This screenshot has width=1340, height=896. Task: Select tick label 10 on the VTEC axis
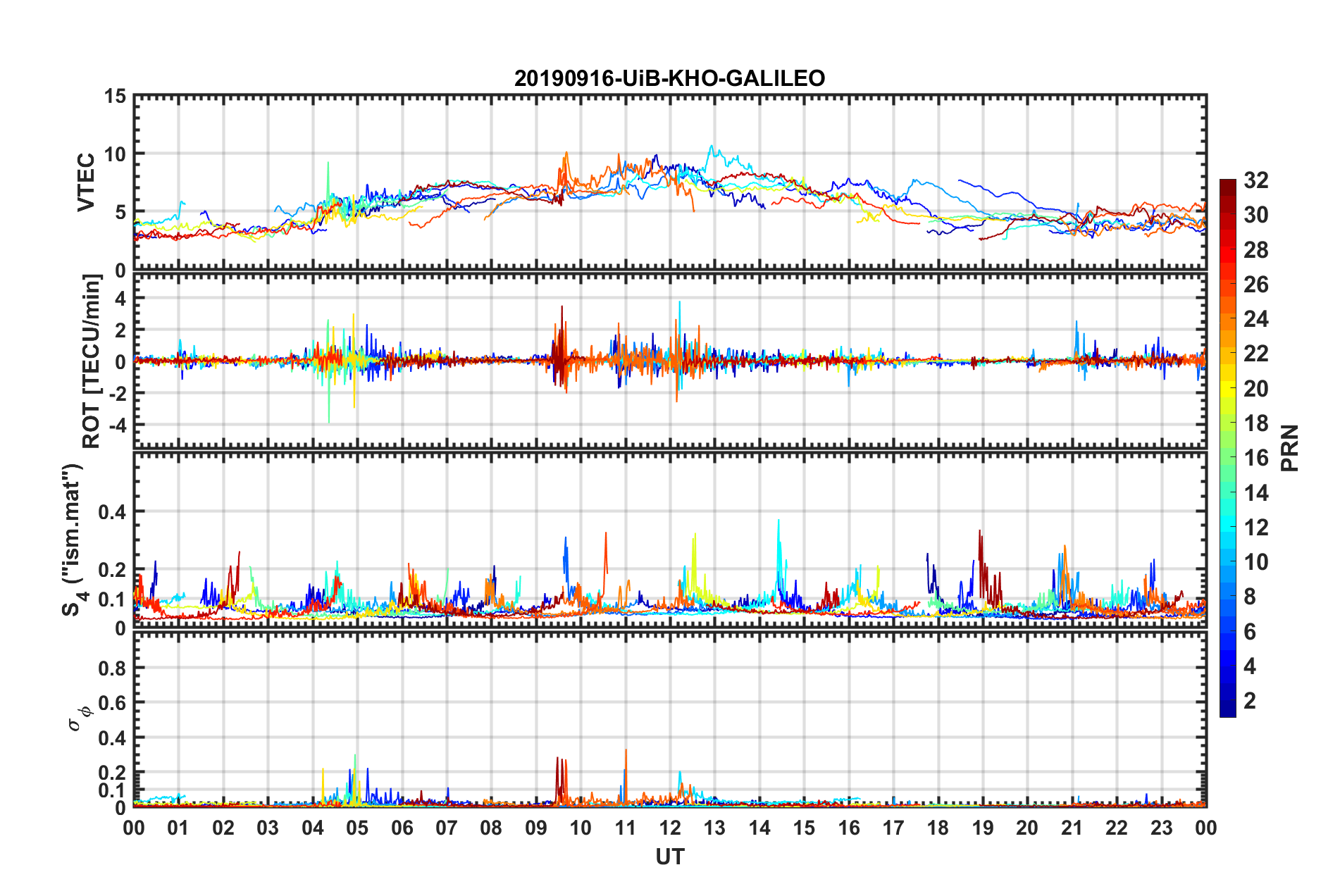pyautogui.click(x=115, y=154)
